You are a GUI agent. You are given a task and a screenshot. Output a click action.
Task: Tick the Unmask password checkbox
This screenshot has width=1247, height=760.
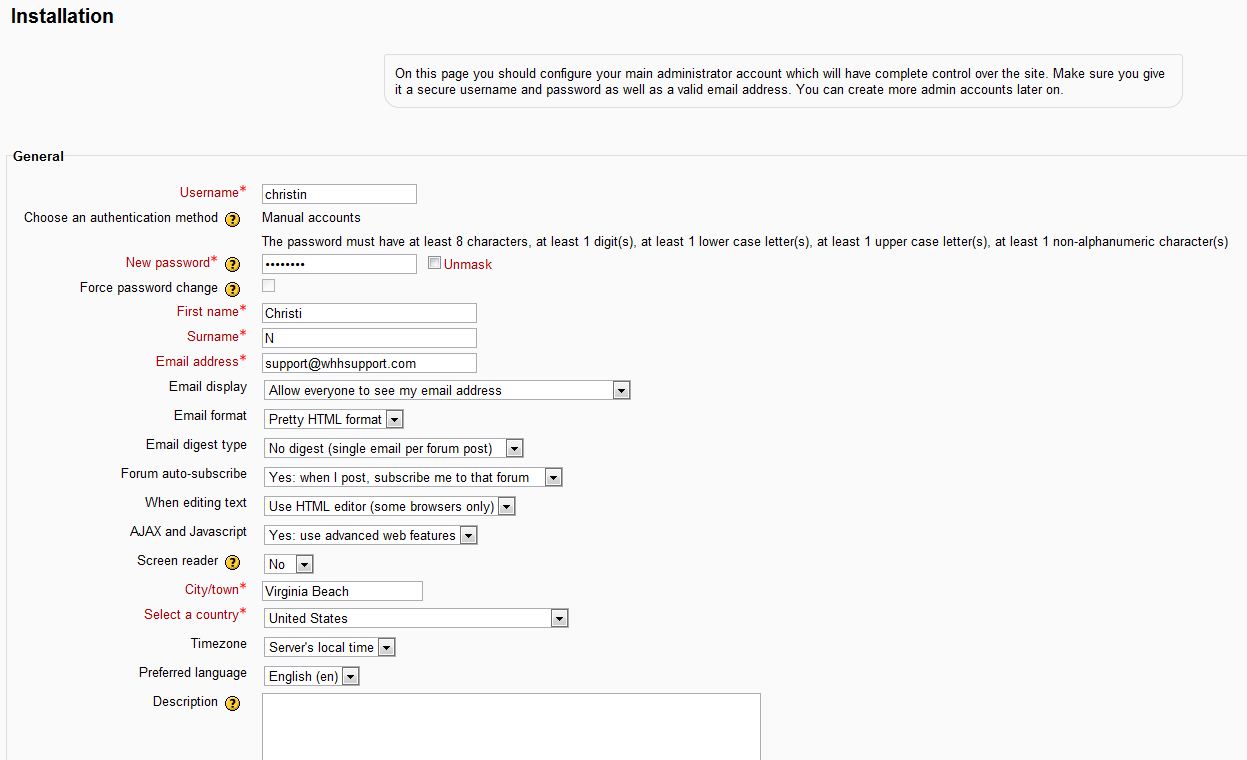point(434,263)
